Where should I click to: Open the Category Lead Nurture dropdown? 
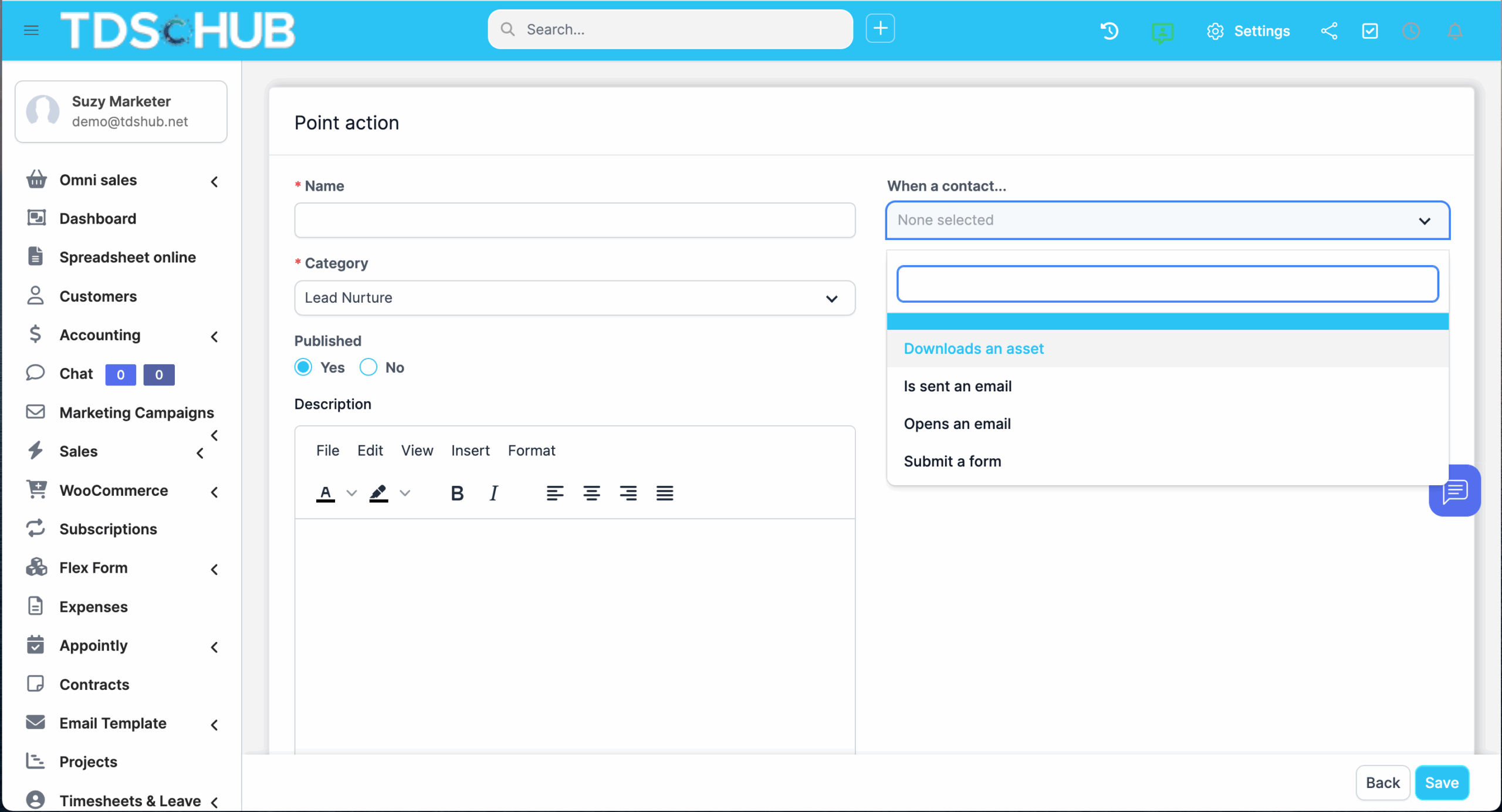tap(574, 298)
